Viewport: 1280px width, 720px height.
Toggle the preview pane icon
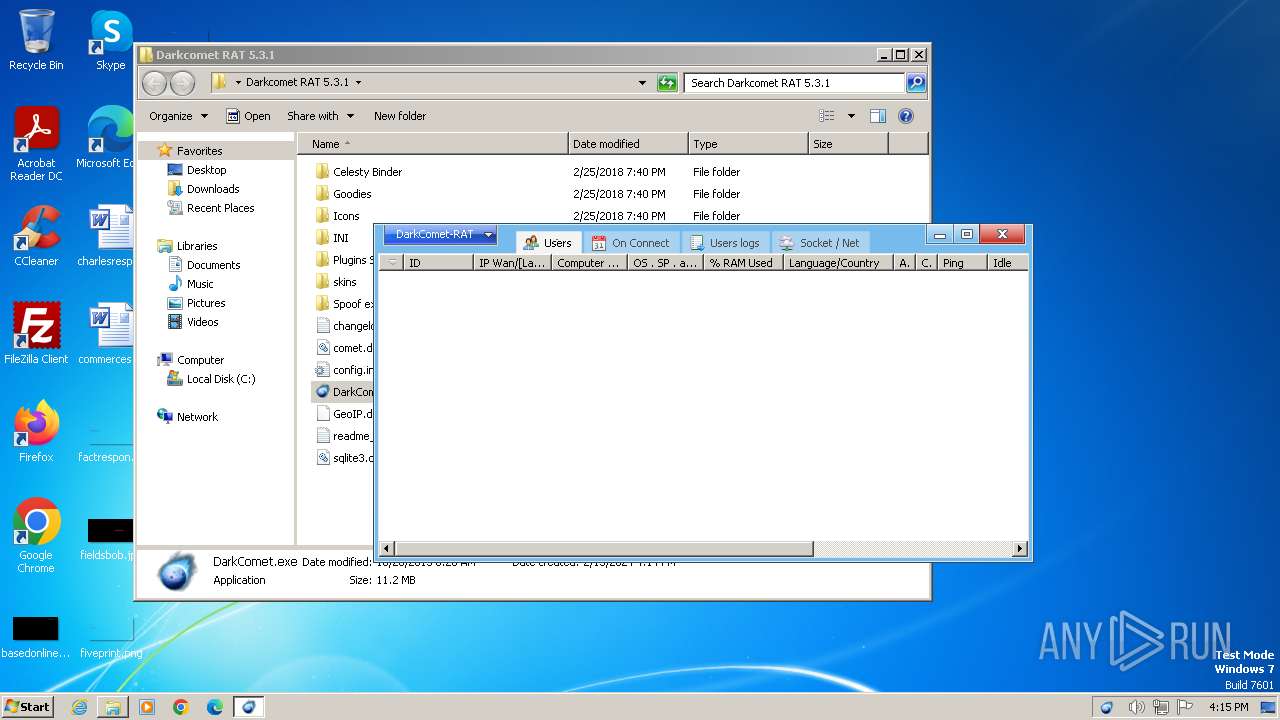(x=878, y=116)
